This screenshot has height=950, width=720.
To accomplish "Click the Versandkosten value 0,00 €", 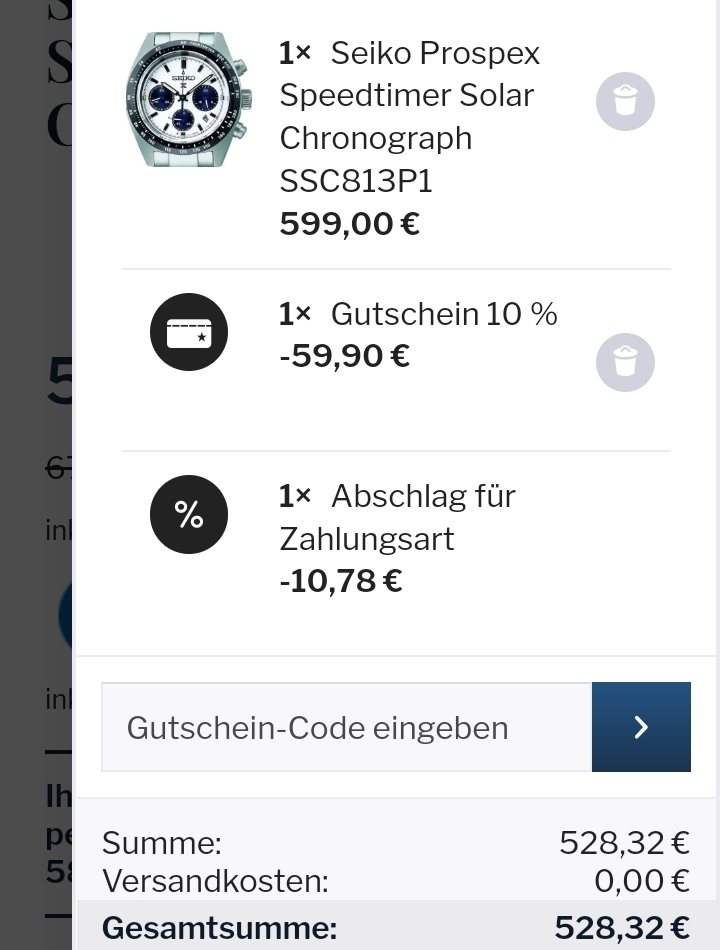I will coord(642,880).
